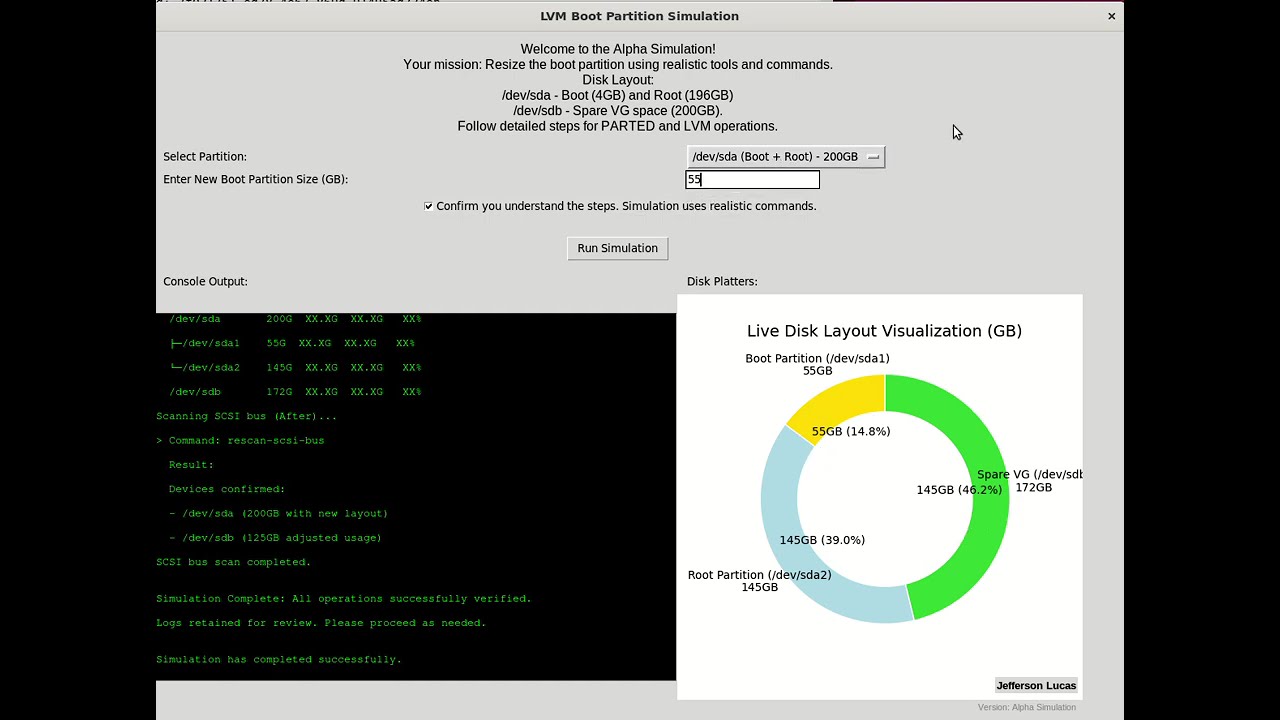Click the 'Logs retained for review' line
Viewport: 1280px width, 720px height.
coord(321,623)
